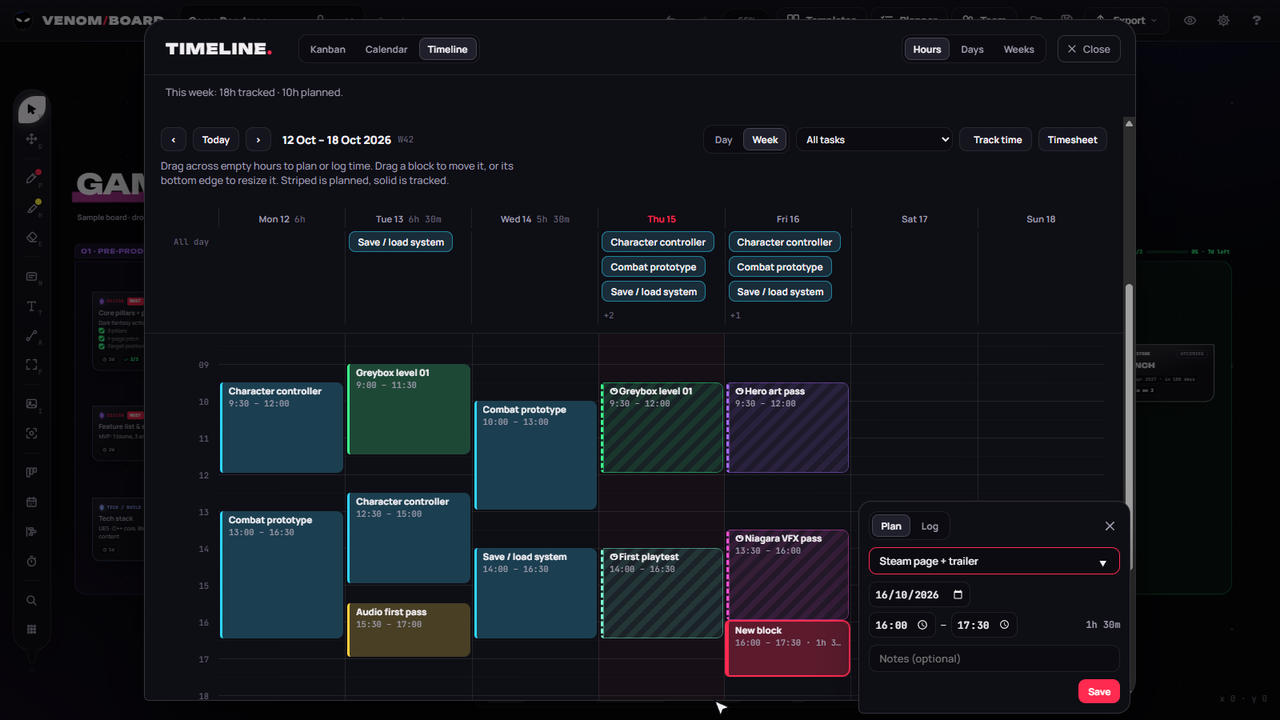1280x720 pixels.
Task: Activate the eraser tool
Action: click(32, 238)
